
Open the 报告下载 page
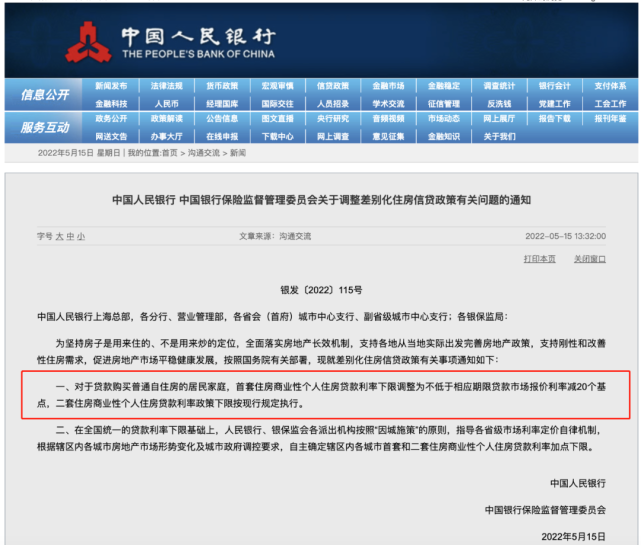(555, 119)
